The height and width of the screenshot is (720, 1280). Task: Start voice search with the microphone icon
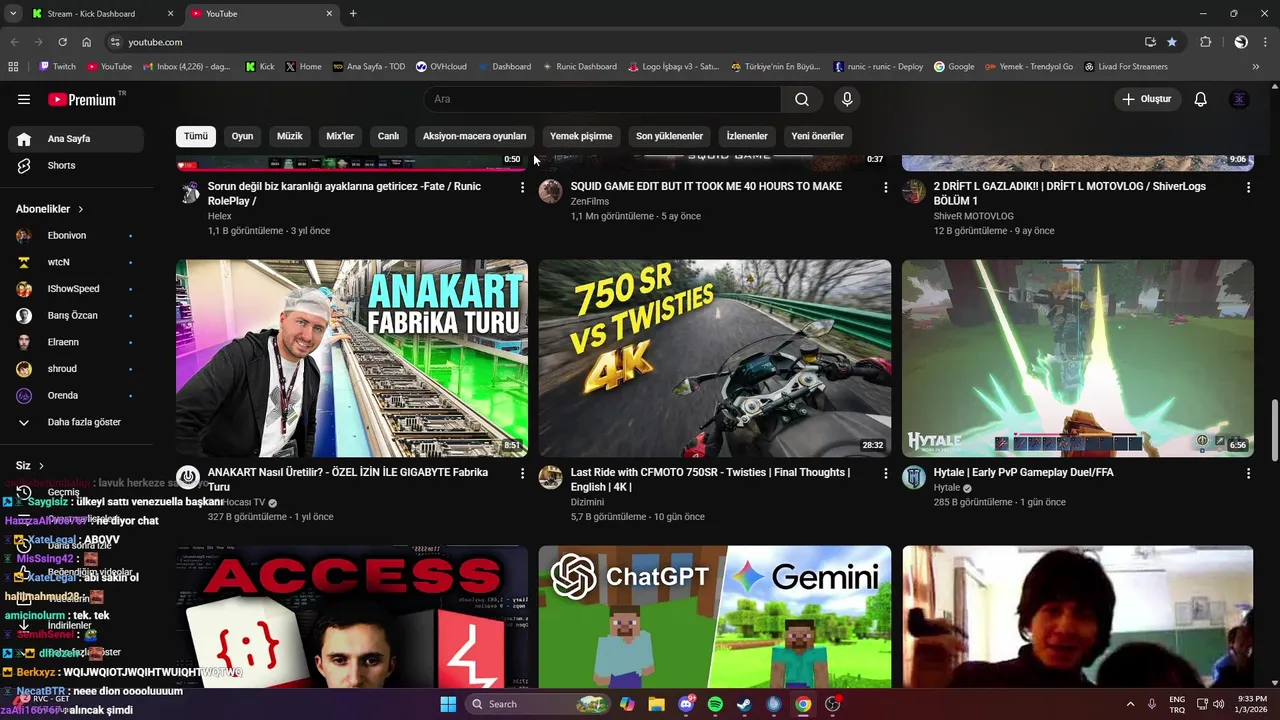pos(847,99)
